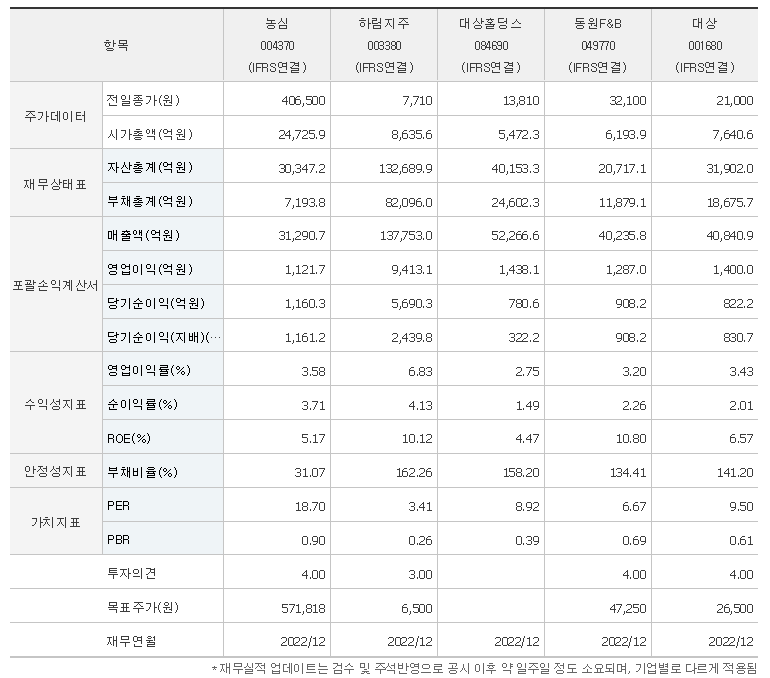This screenshot has height=678, width=770.
Task: Click the 순이익률(%) row label
Action: 142,404
